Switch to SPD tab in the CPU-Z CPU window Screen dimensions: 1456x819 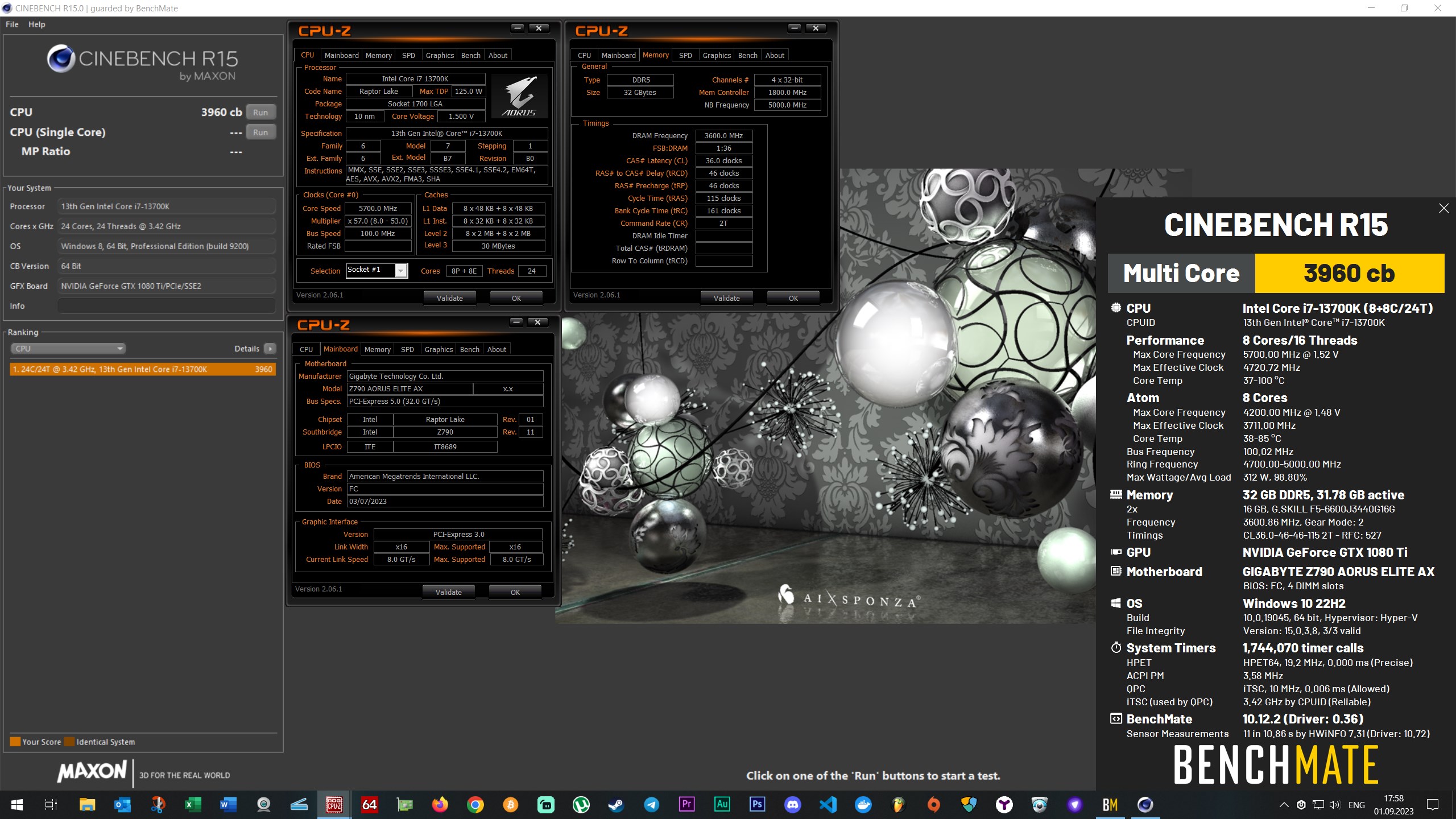pyautogui.click(x=408, y=55)
